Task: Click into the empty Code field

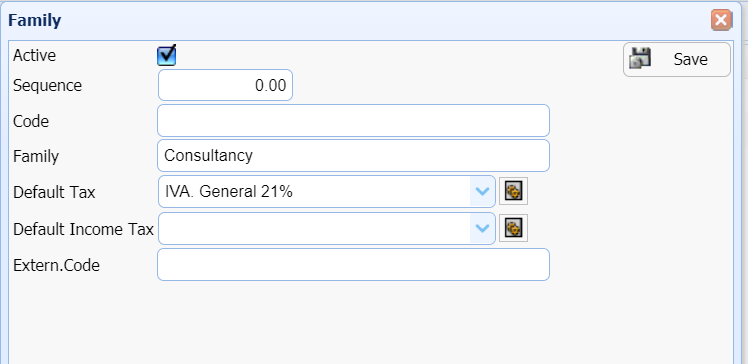Action: (x=353, y=121)
